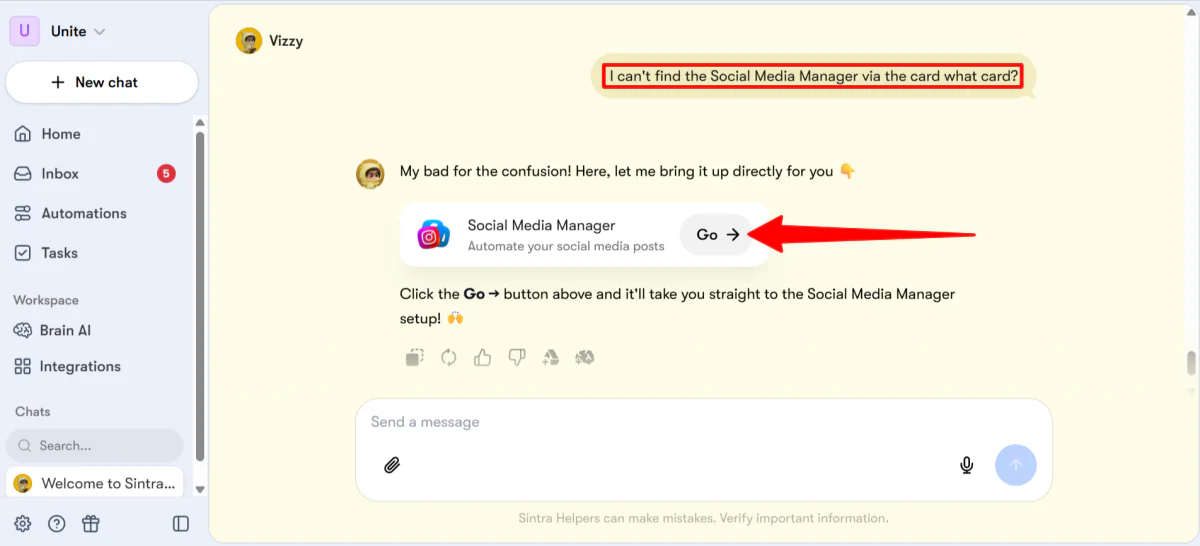This screenshot has height=546, width=1200.
Task: Attach a file with the paperclip
Action: [392, 465]
